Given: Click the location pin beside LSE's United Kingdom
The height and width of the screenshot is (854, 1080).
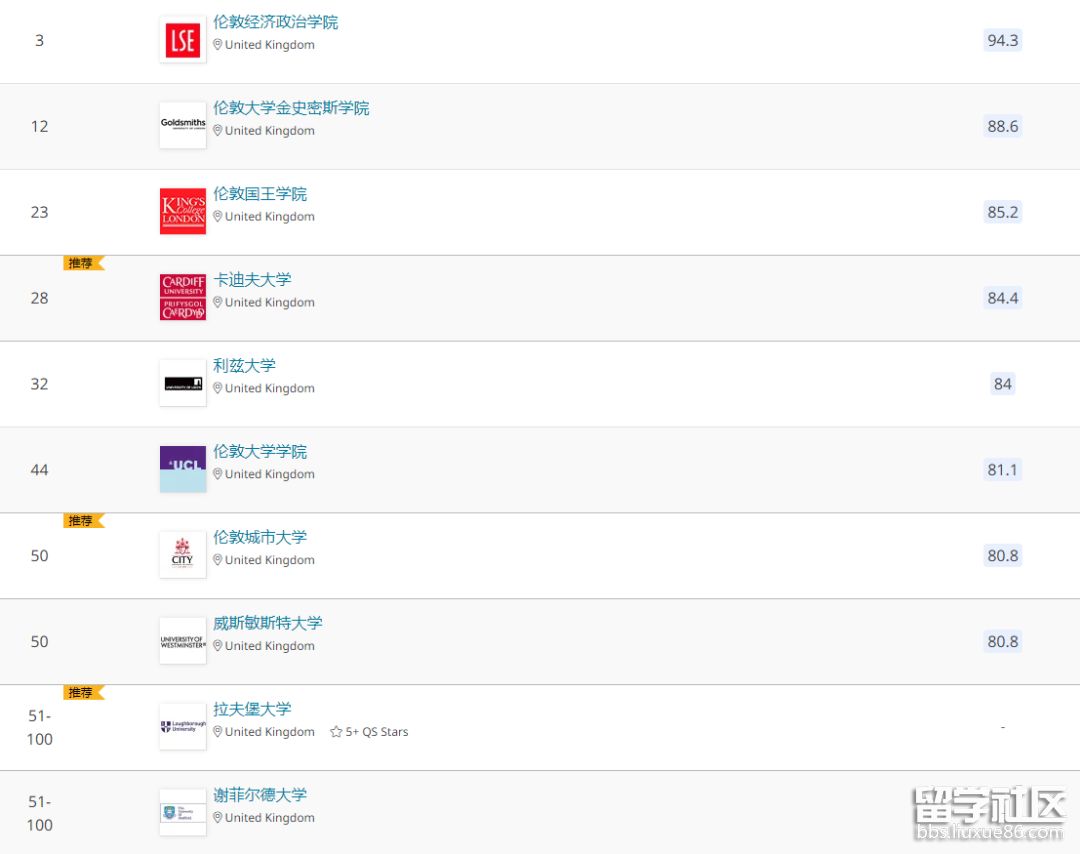Looking at the screenshot, I should (x=217, y=44).
